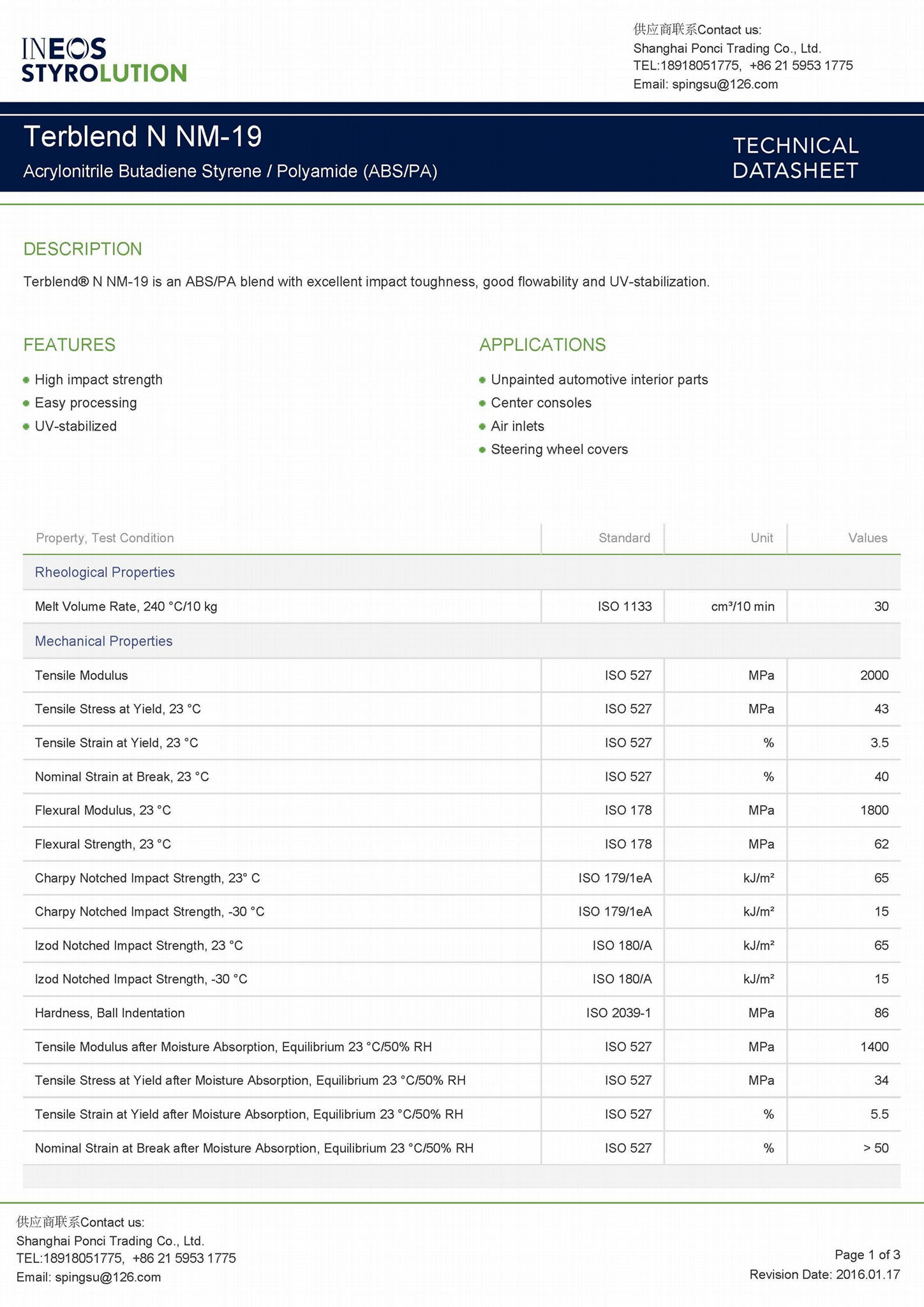Click the TECHNICAL DATASHEET heading
Image resolution: width=924 pixels, height=1307 pixels.
point(795,158)
